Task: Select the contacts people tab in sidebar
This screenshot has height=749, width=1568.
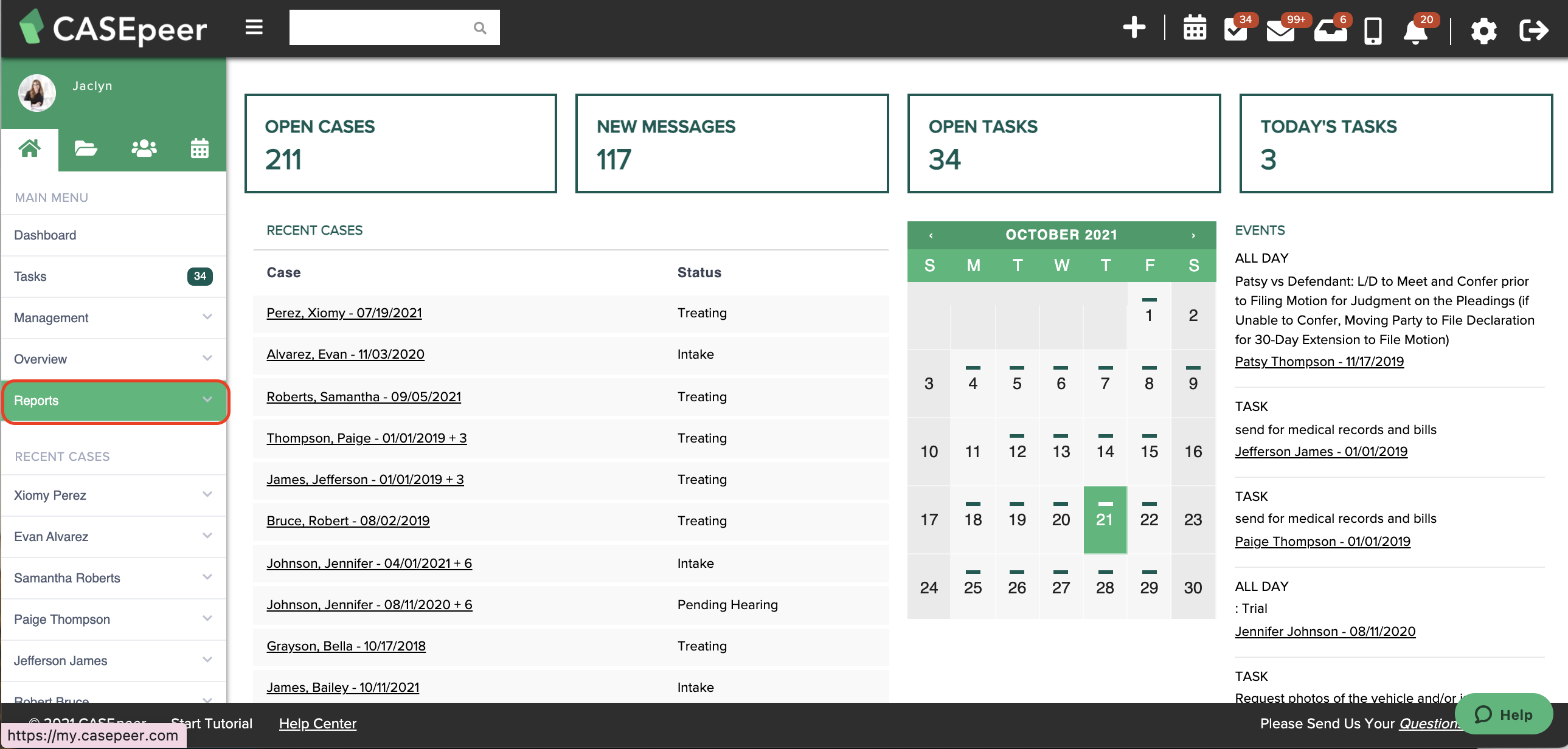Action: (144, 148)
